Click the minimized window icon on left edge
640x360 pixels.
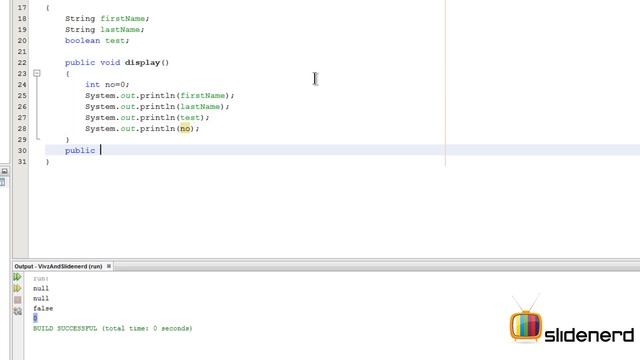point(4,171)
